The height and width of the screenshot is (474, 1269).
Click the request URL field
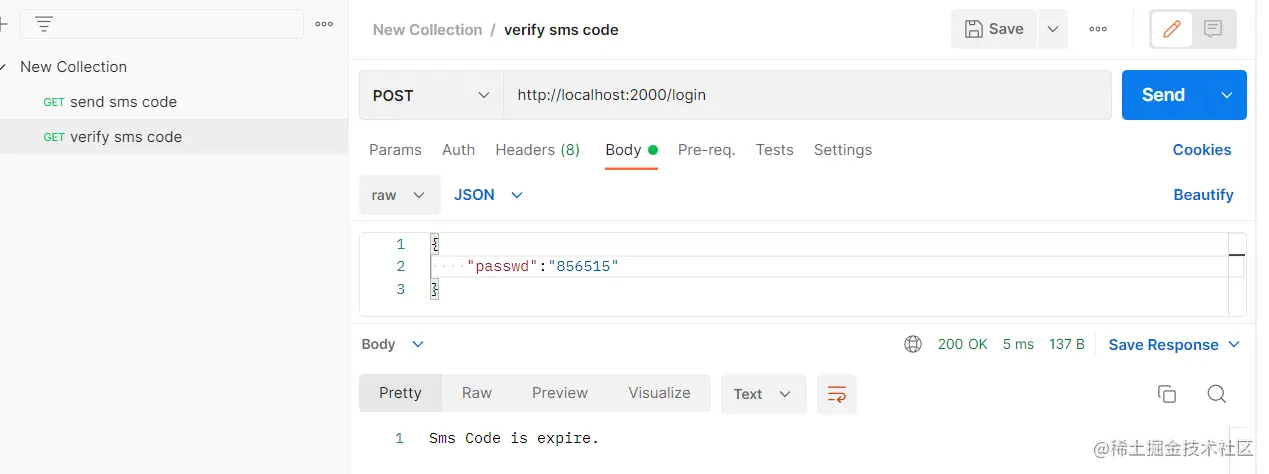(807, 95)
